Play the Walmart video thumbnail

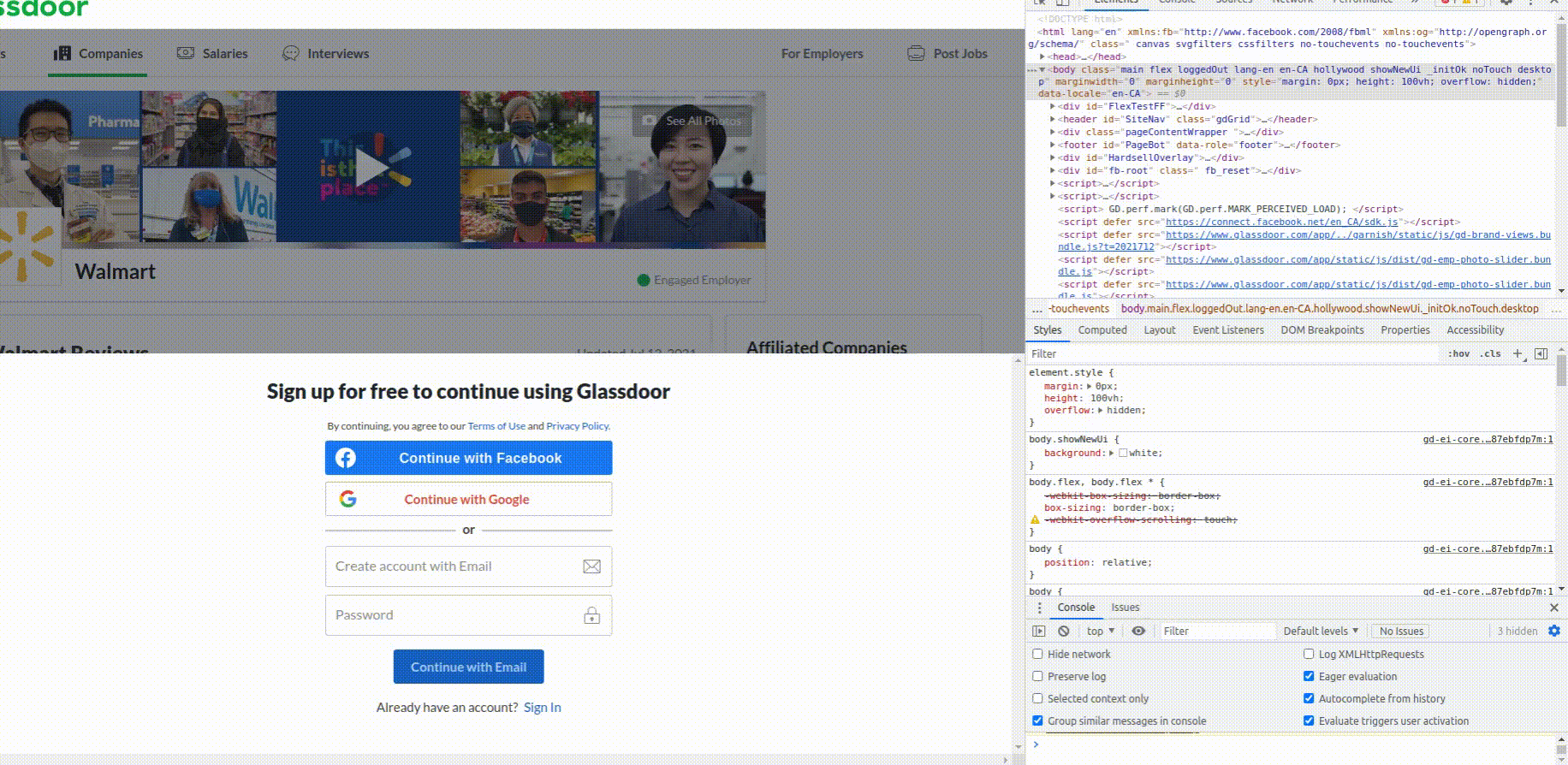[371, 168]
